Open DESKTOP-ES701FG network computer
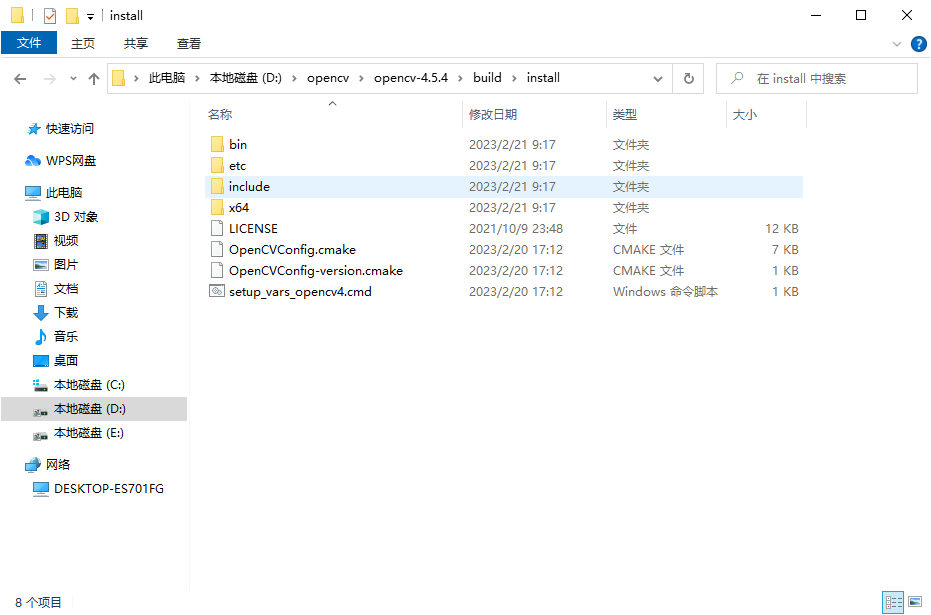 [x=109, y=489]
